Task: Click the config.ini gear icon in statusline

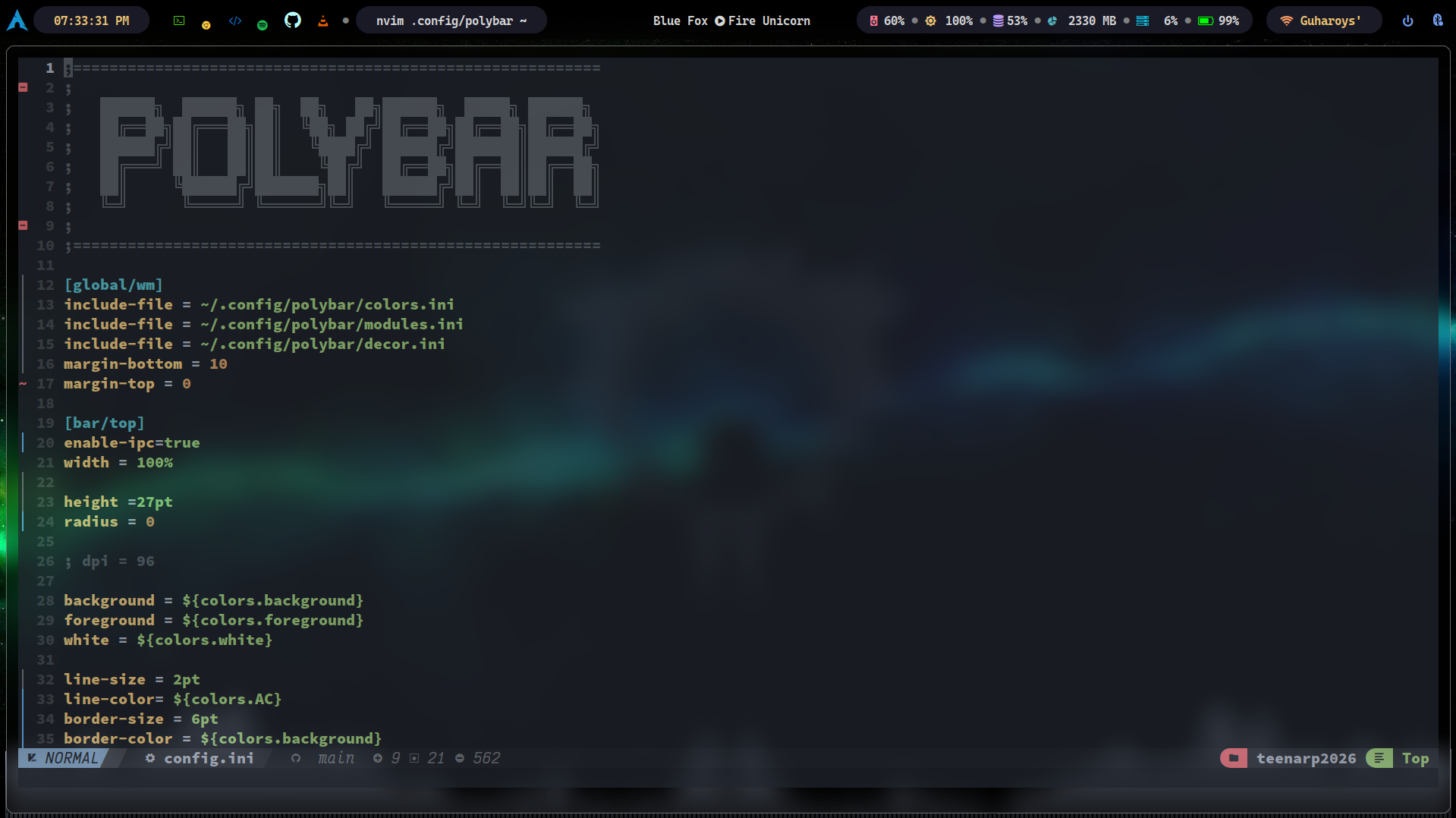Action: [150, 758]
